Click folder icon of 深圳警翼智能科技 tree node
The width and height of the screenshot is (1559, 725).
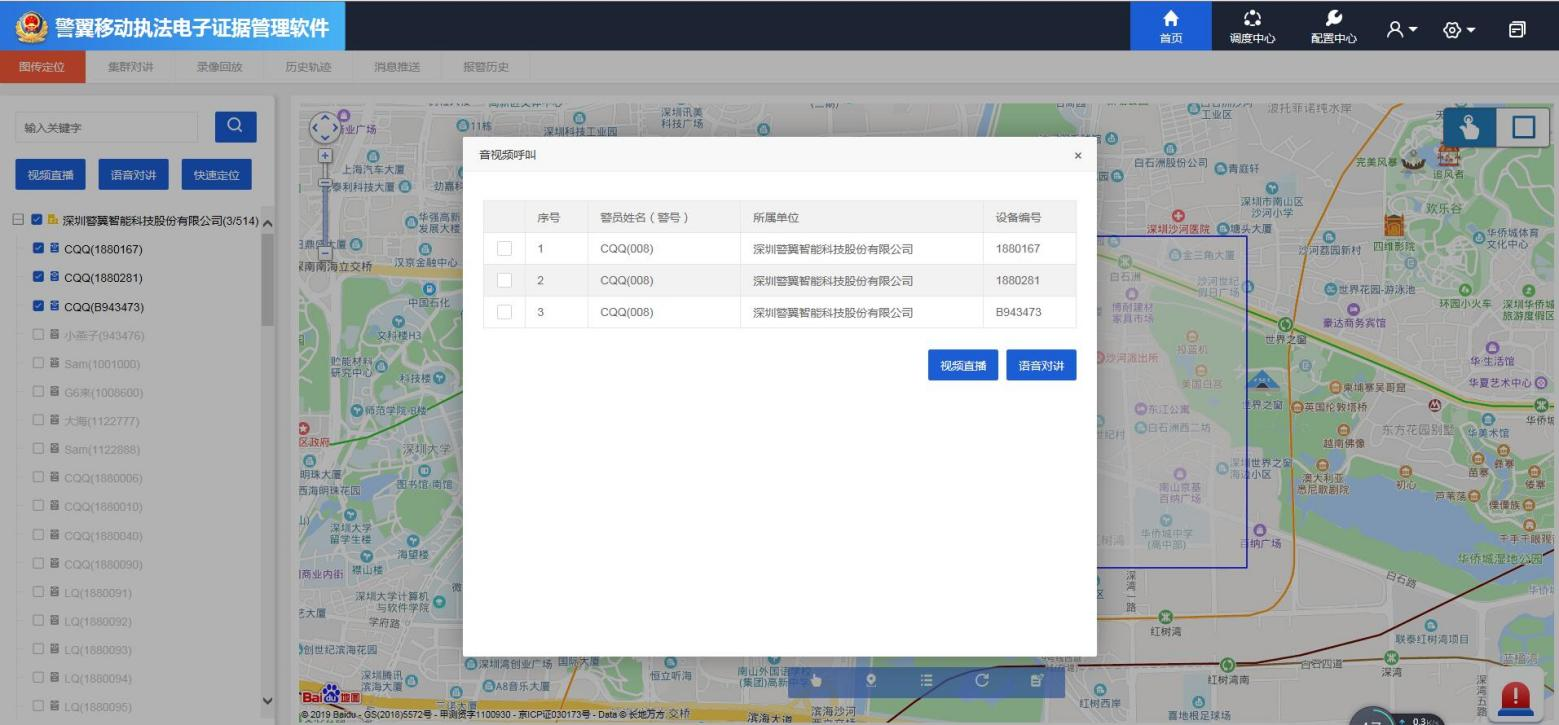tap(53, 220)
